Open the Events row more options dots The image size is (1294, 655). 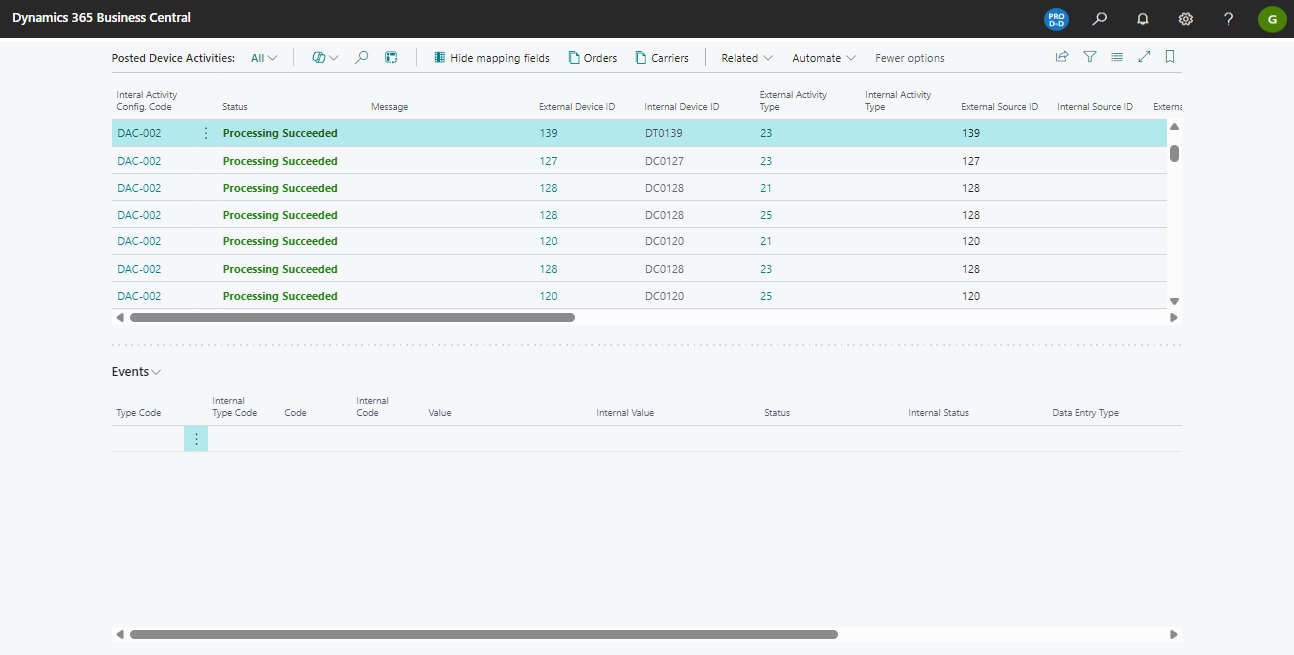tap(196, 439)
